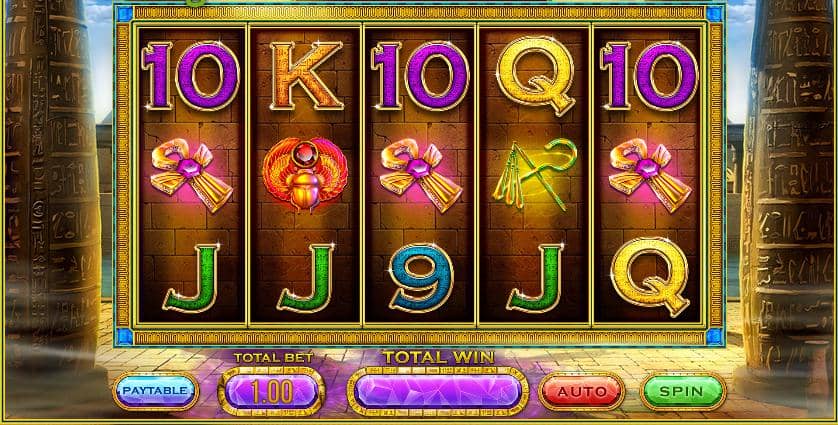Enable Auto spin mode
This screenshot has width=838, height=425.
[581, 391]
